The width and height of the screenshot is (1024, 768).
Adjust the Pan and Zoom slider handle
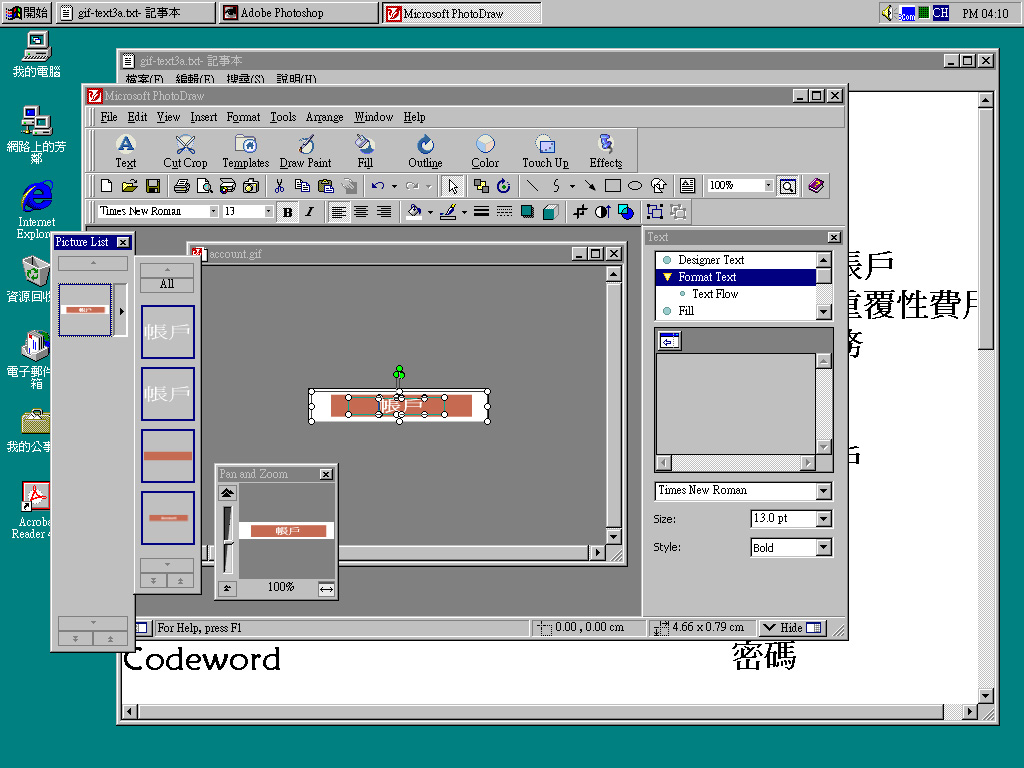pyautogui.click(x=227, y=541)
